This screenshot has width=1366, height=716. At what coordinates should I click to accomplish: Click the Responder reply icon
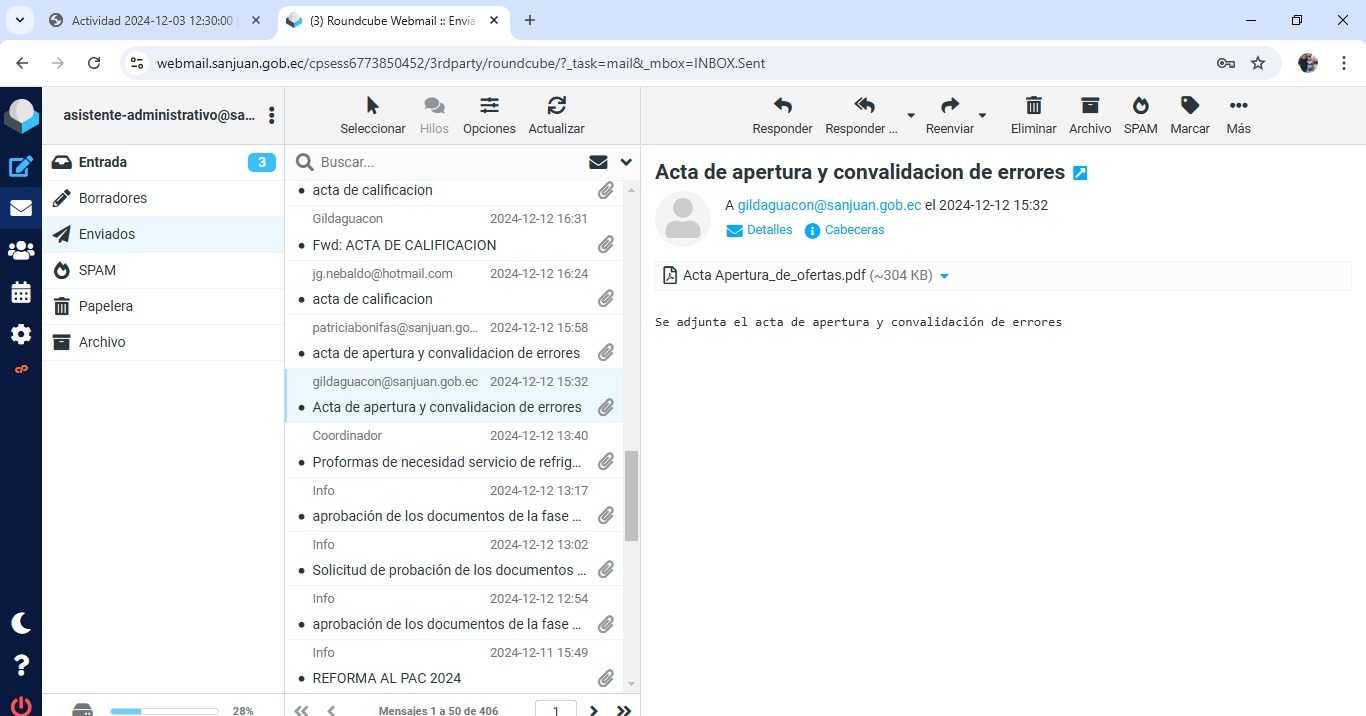click(782, 106)
